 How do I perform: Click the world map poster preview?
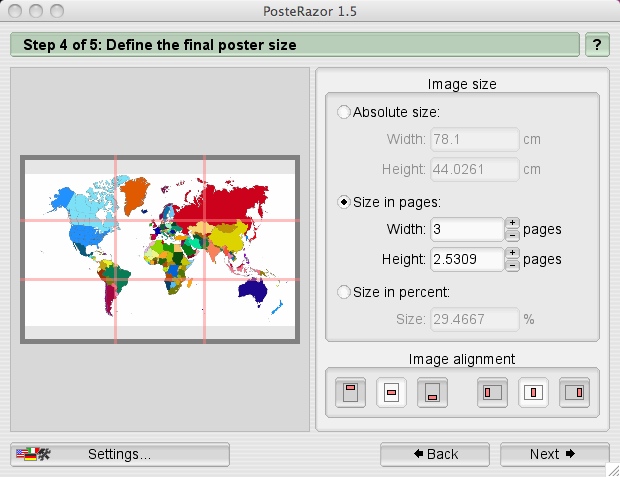[x=160, y=250]
